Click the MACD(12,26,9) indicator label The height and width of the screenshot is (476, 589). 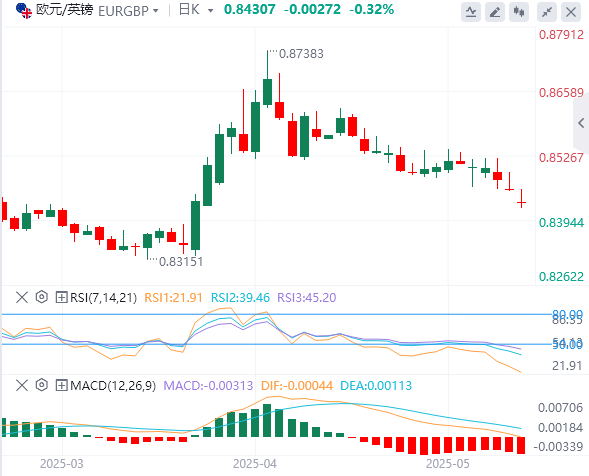(113, 385)
